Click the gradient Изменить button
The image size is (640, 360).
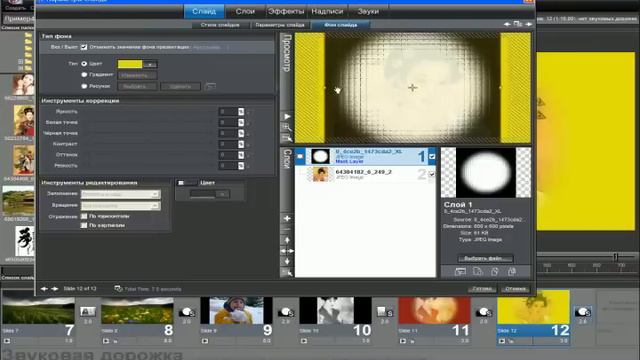click(138, 75)
